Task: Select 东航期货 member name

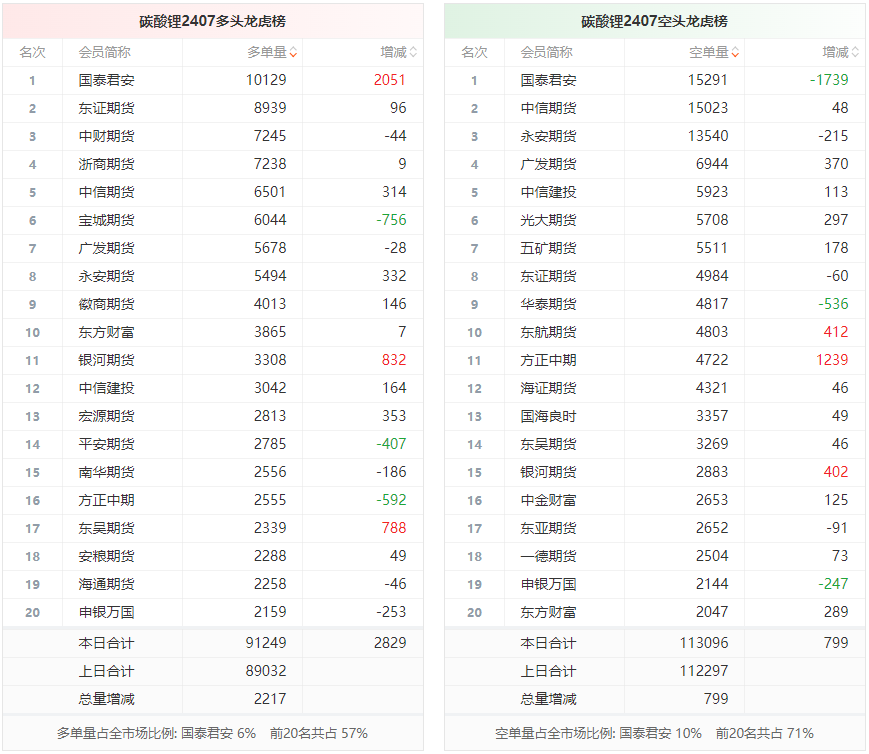Action: 548,332
